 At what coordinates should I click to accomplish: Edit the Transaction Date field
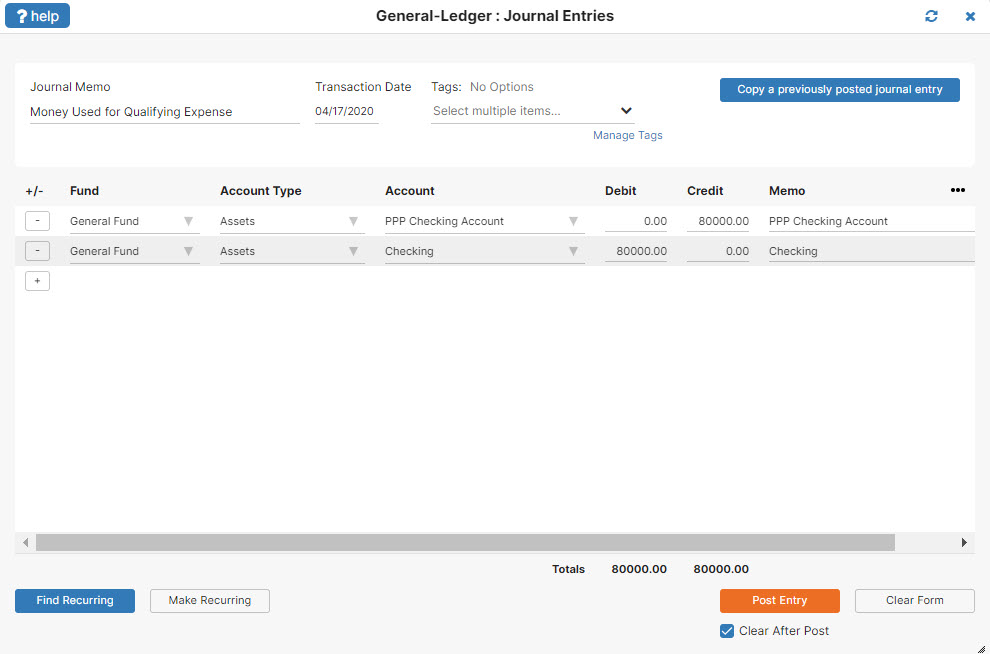pos(347,111)
